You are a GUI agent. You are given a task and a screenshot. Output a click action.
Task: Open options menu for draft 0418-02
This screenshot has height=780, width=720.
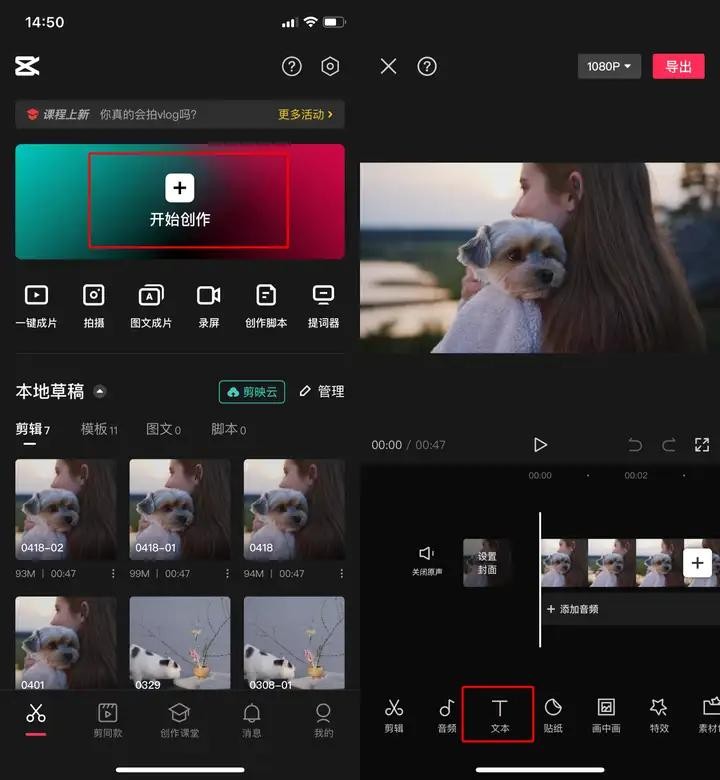tap(112, 574)
